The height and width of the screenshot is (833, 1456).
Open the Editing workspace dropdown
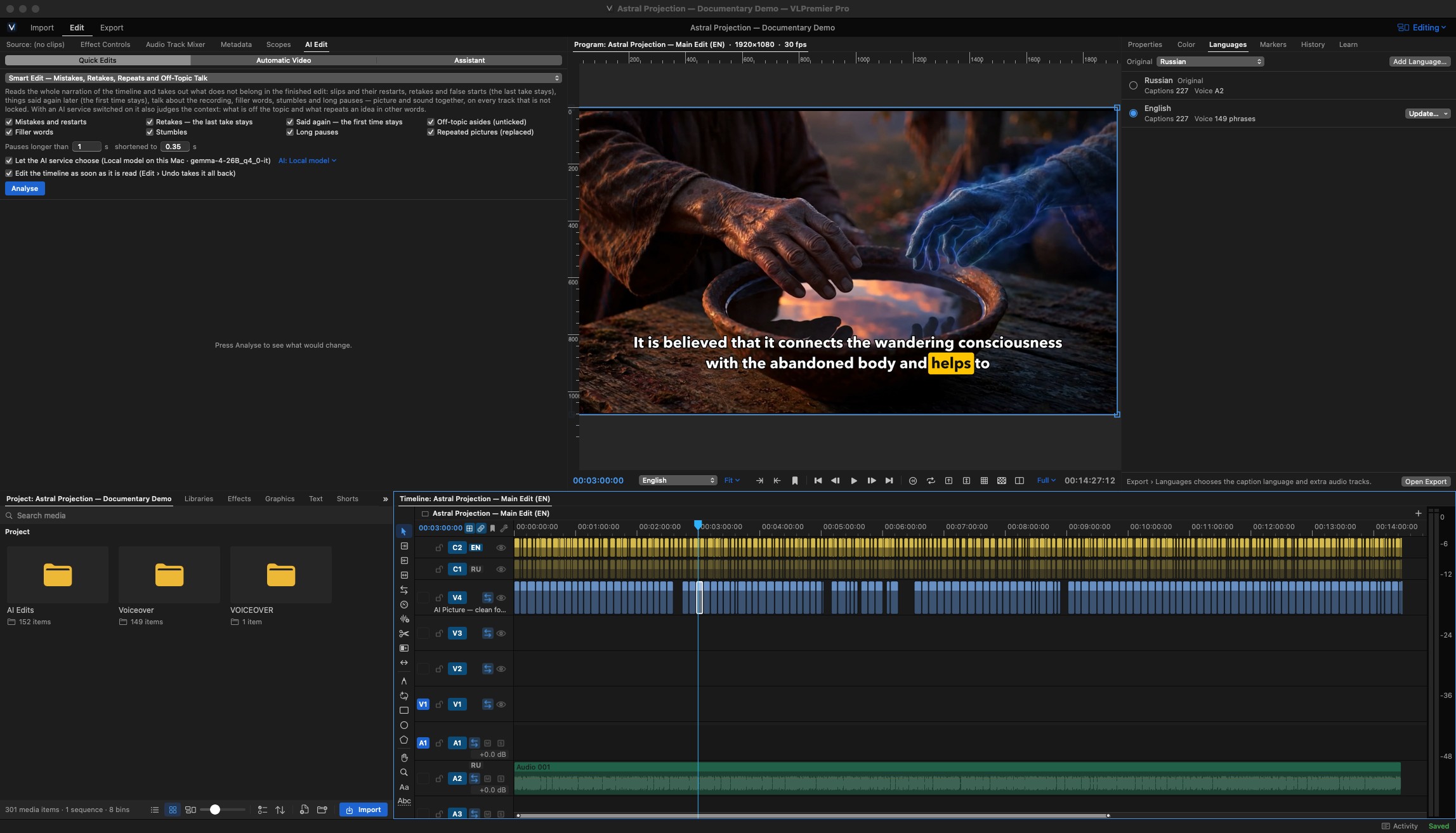[x=1421, y=27]
